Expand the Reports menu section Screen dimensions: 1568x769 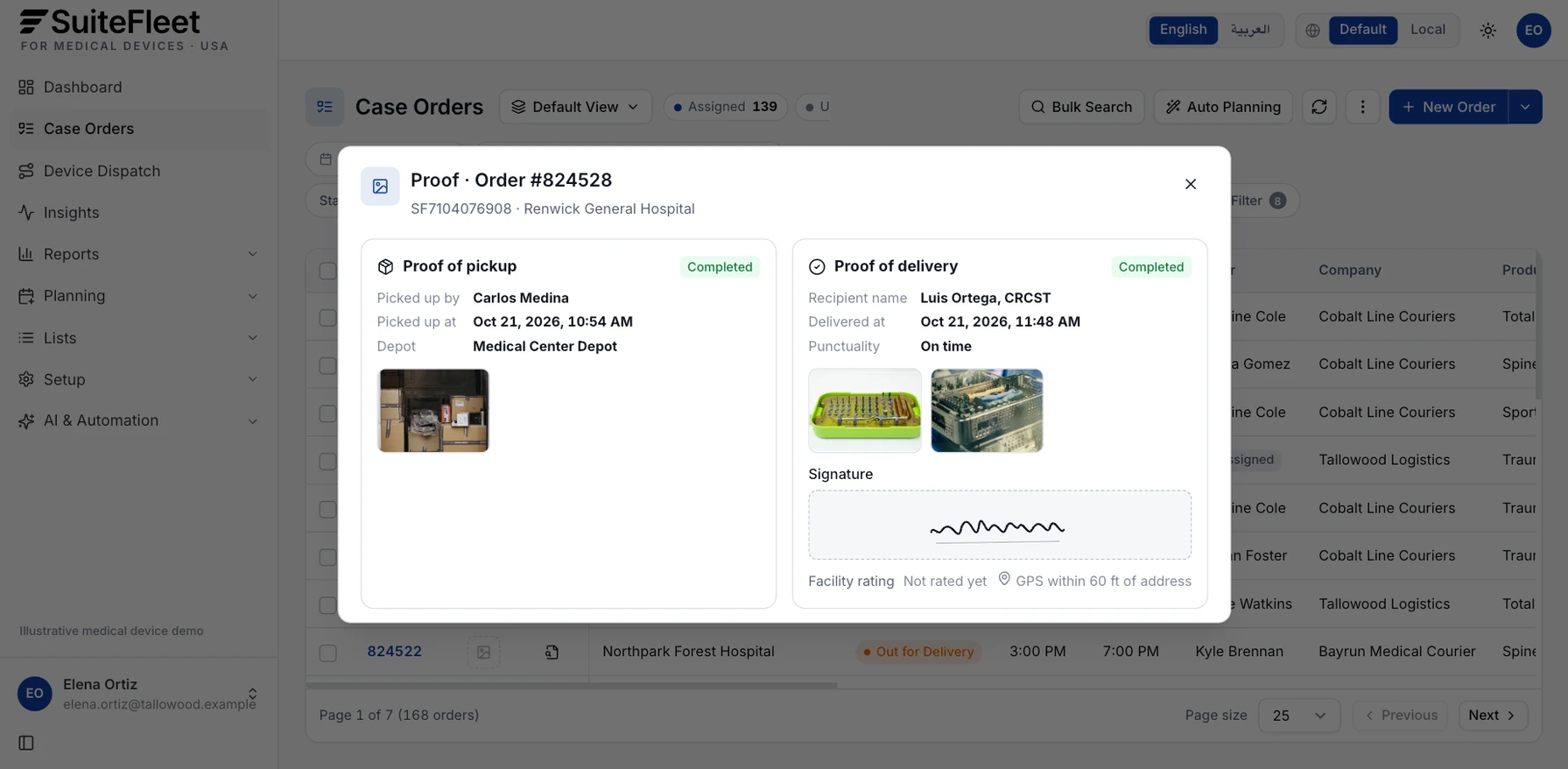tap(138, 254)
